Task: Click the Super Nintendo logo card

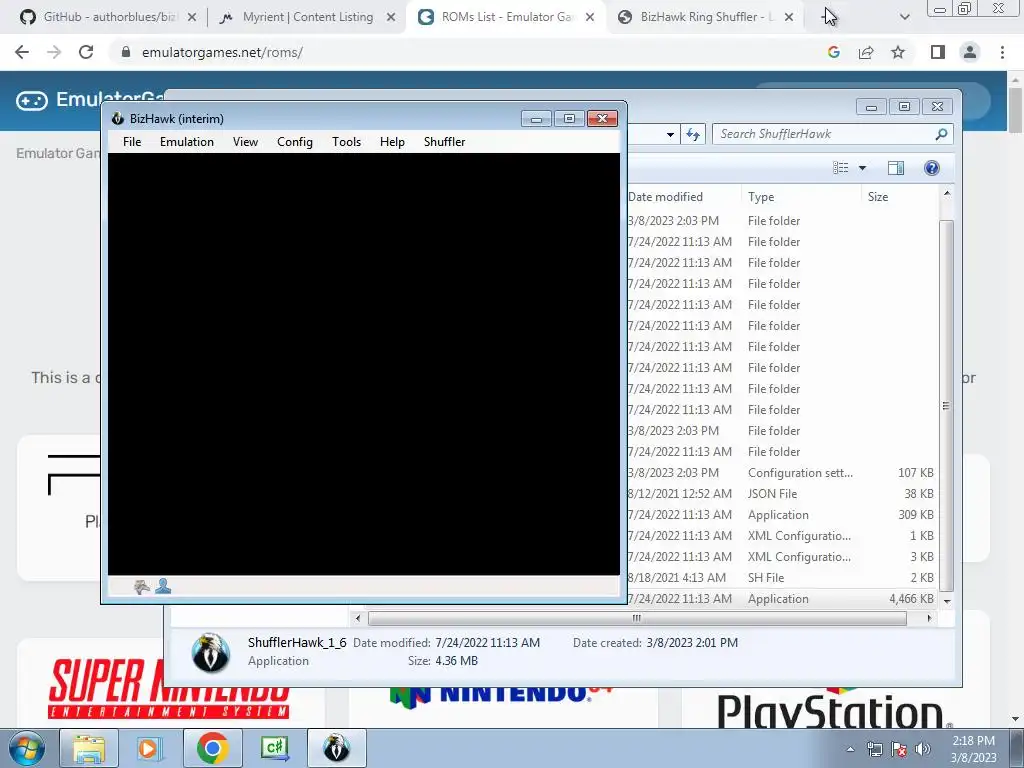Action: tap(169, 688)
